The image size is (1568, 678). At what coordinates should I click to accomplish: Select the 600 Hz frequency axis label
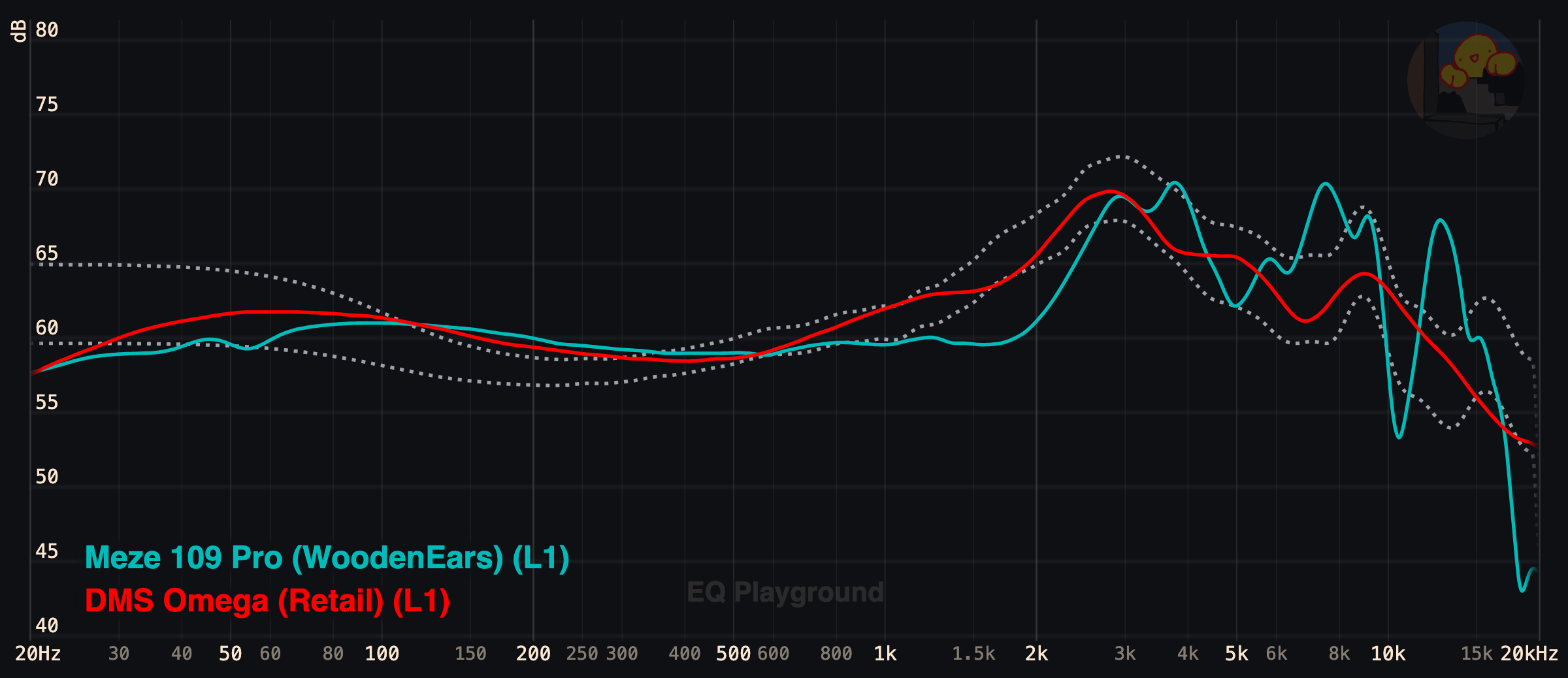pyautogui.click(x=774, y=654)
